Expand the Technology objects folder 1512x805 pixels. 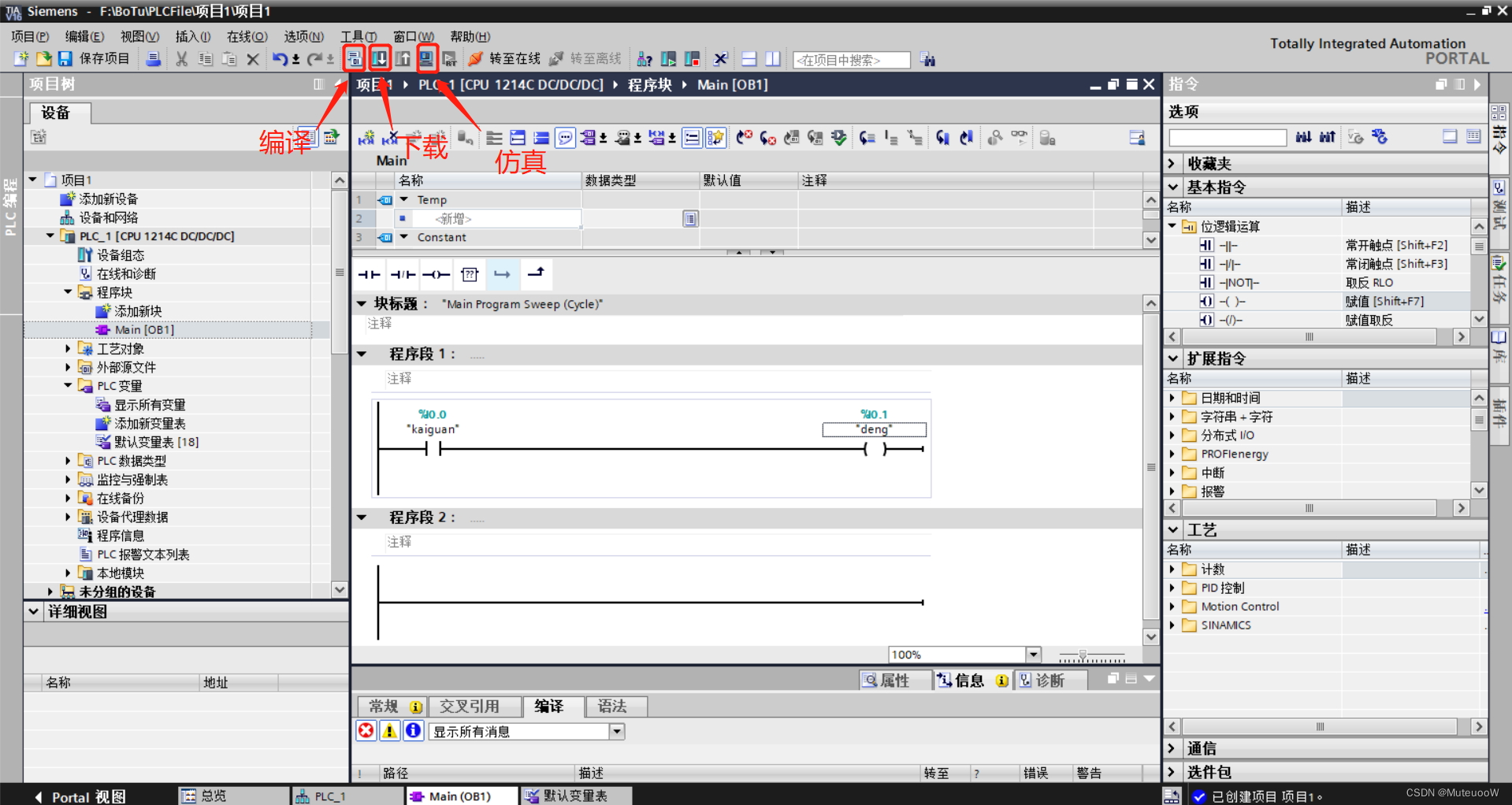68,347
